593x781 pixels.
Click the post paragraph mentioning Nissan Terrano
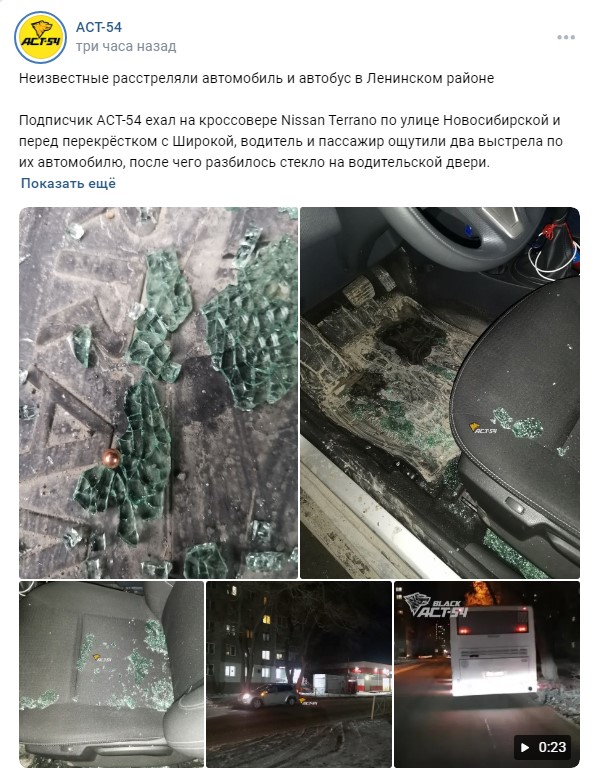click(x=291, y=141)
